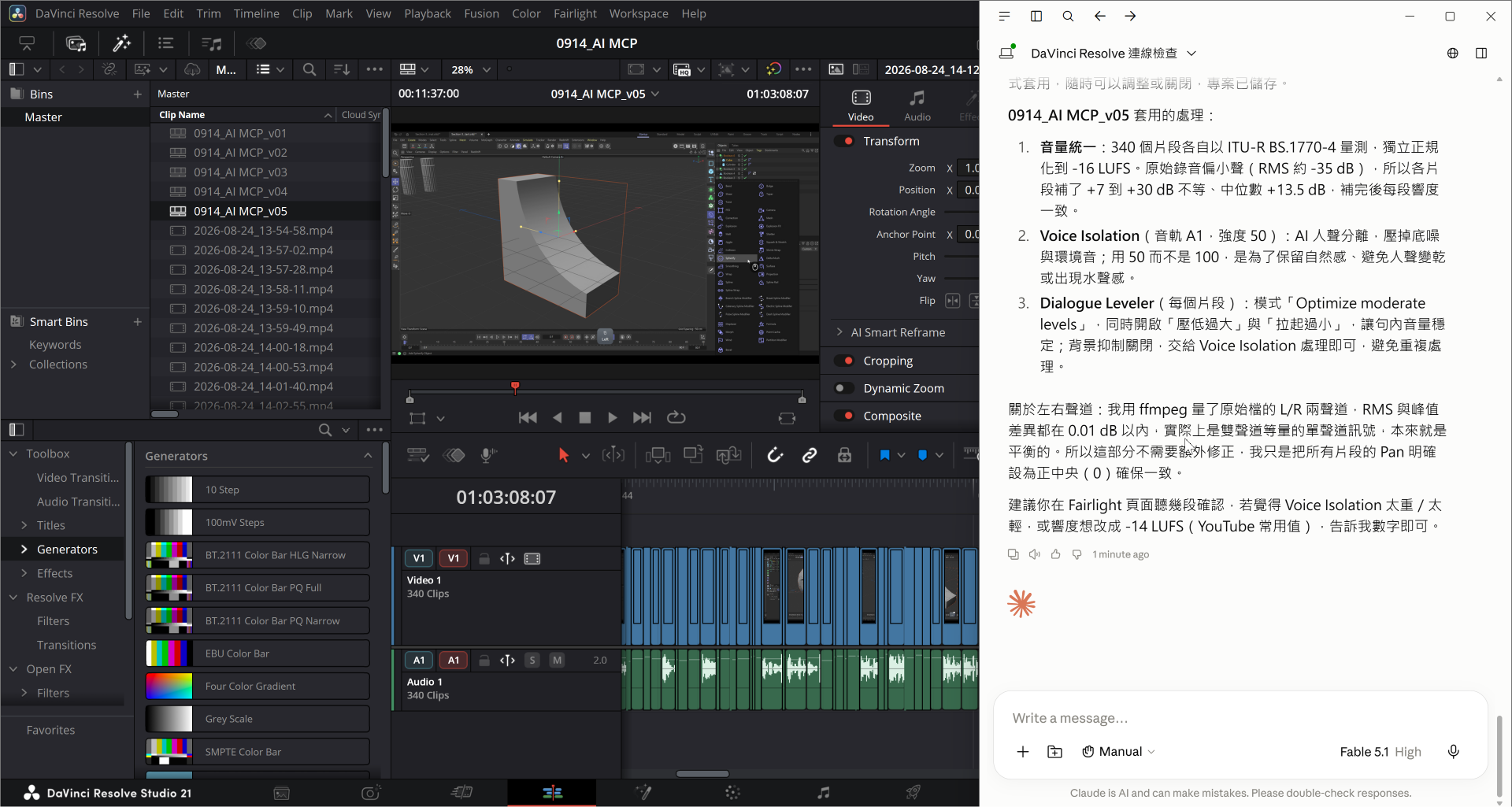The height and width of the screenshot is (807, 1512).
Task: Select the arrow Selection mode tool
Action: (563, 455)
